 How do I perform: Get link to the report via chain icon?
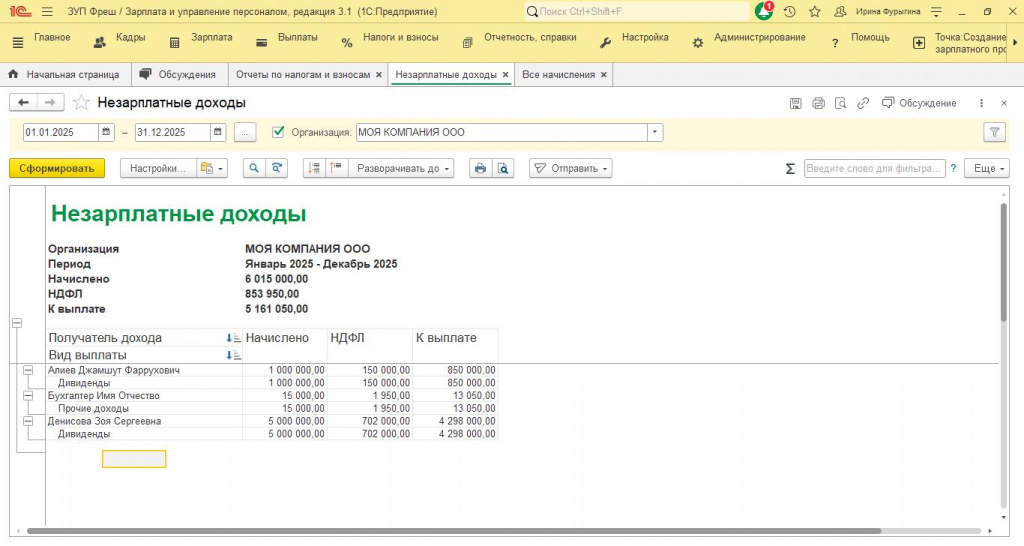[863, 103]
